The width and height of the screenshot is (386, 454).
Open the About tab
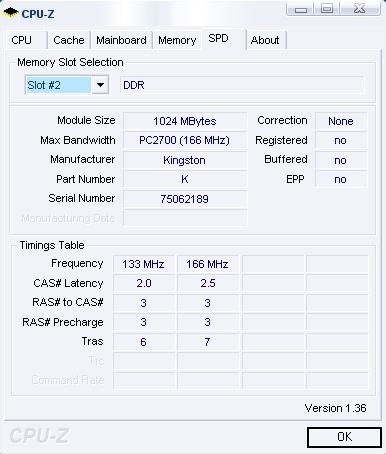click(265, 40)
